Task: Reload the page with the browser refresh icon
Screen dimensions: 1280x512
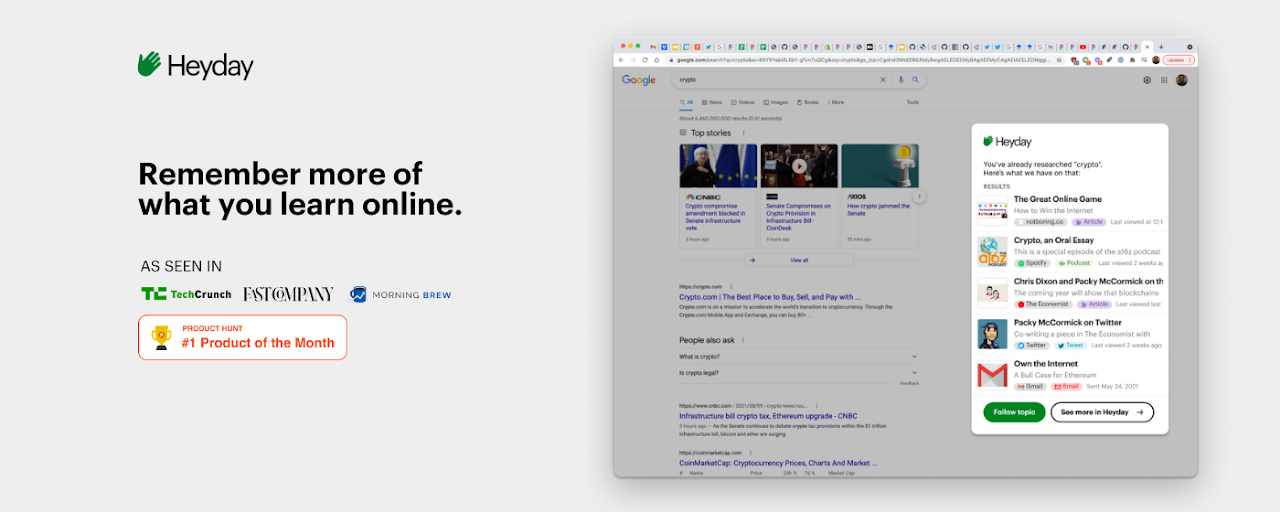Action: pyautogui.click(x=645, y=60)
